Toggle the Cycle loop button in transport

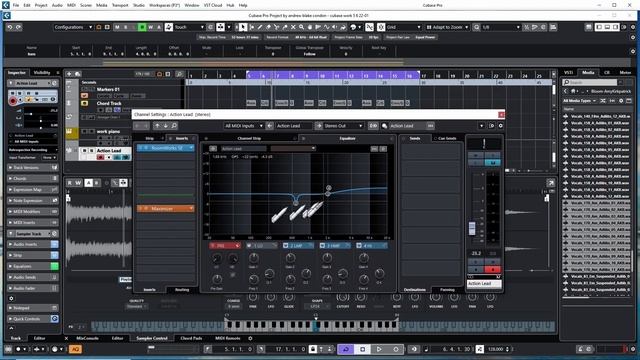tap(345, 349)
